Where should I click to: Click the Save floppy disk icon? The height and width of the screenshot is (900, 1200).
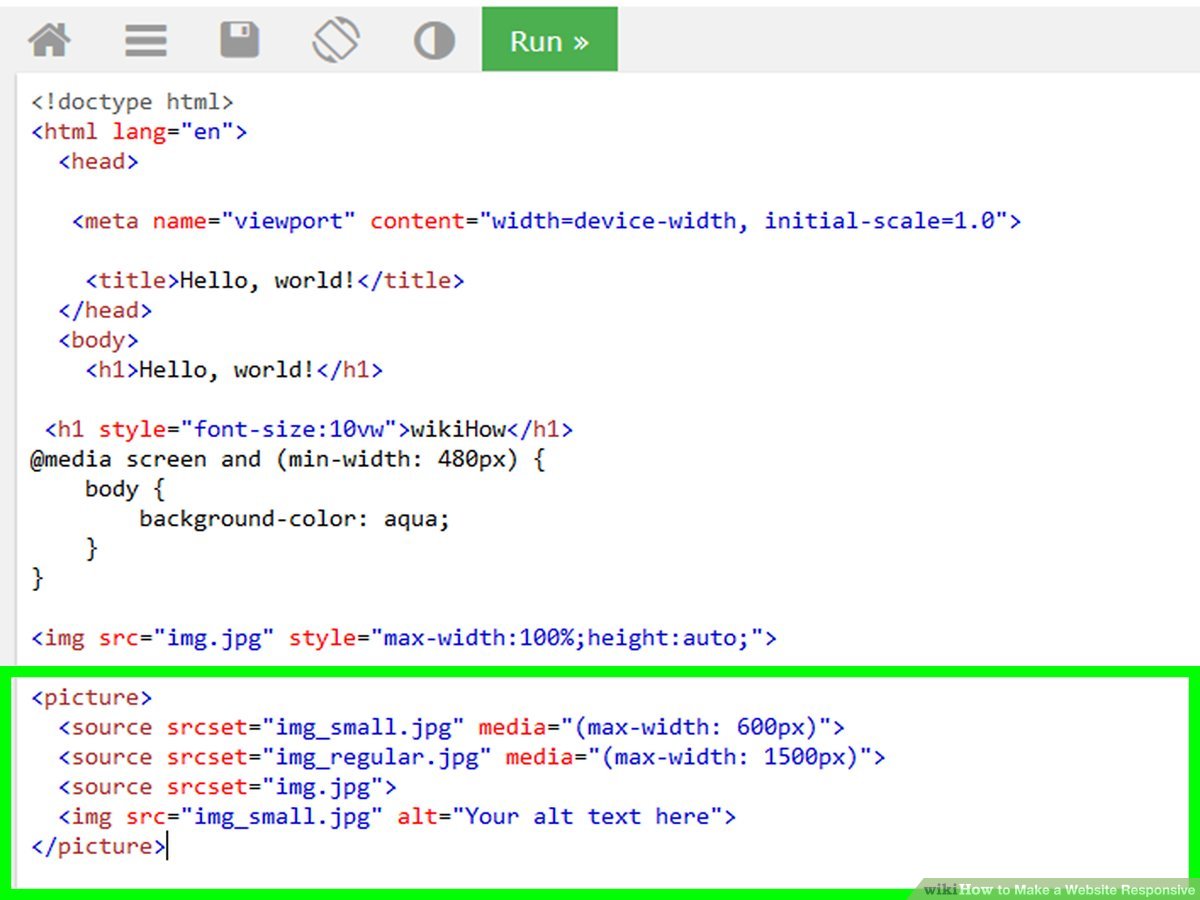240,41
